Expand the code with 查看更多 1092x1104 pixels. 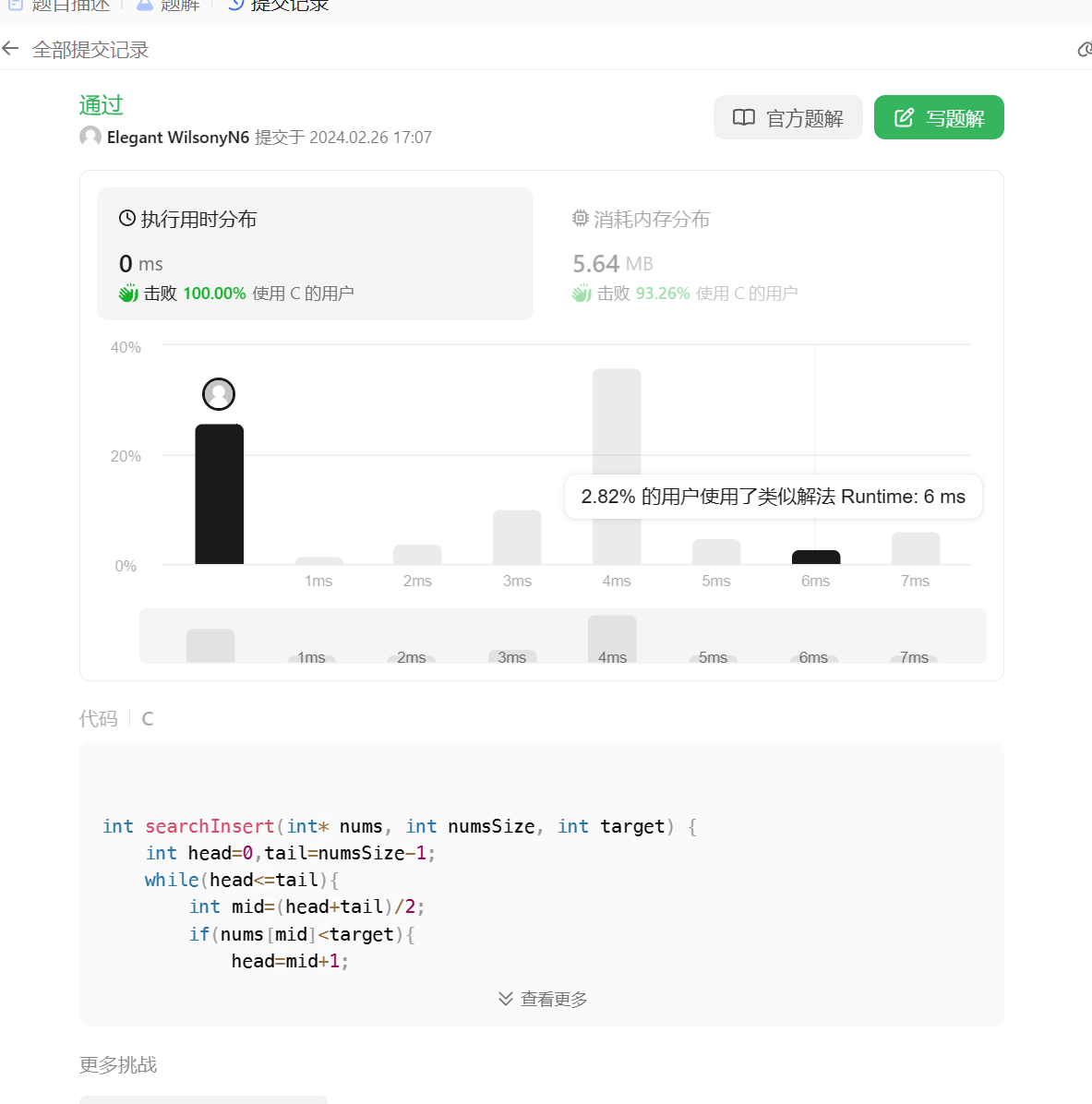tap(543, 999)
